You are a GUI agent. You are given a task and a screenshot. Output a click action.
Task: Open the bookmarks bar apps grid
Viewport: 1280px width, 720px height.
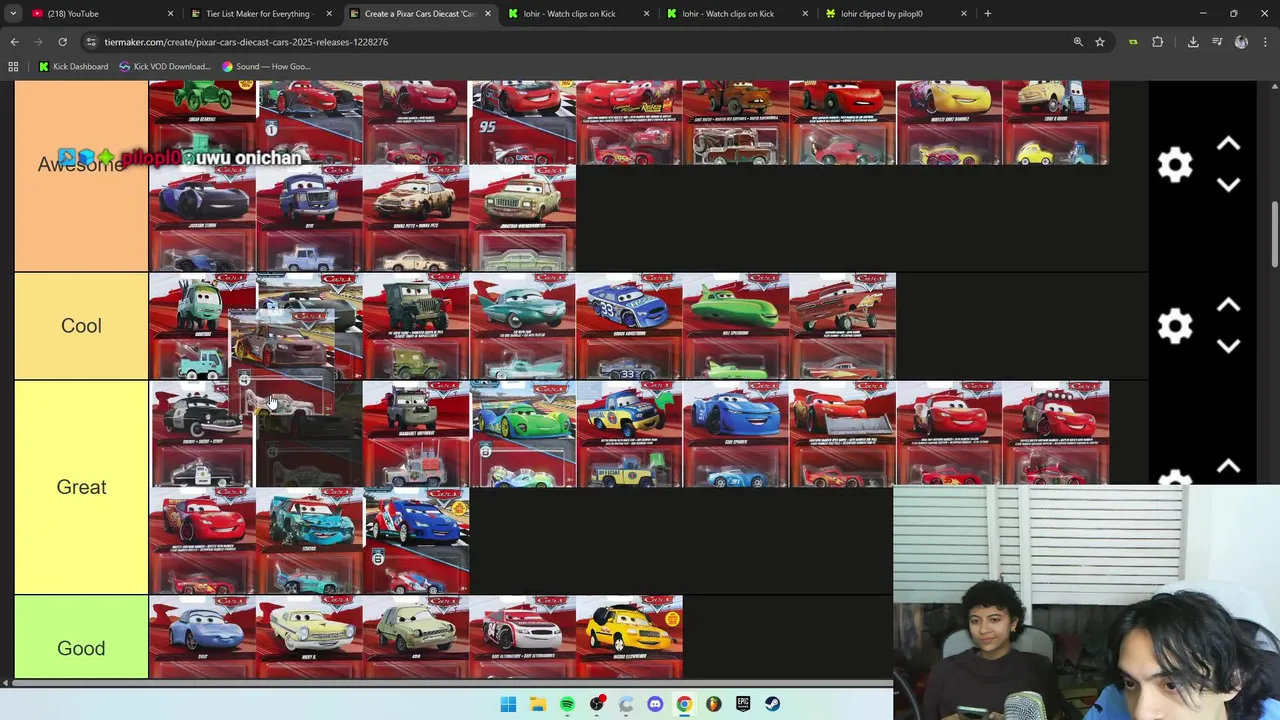coord(13,67)
